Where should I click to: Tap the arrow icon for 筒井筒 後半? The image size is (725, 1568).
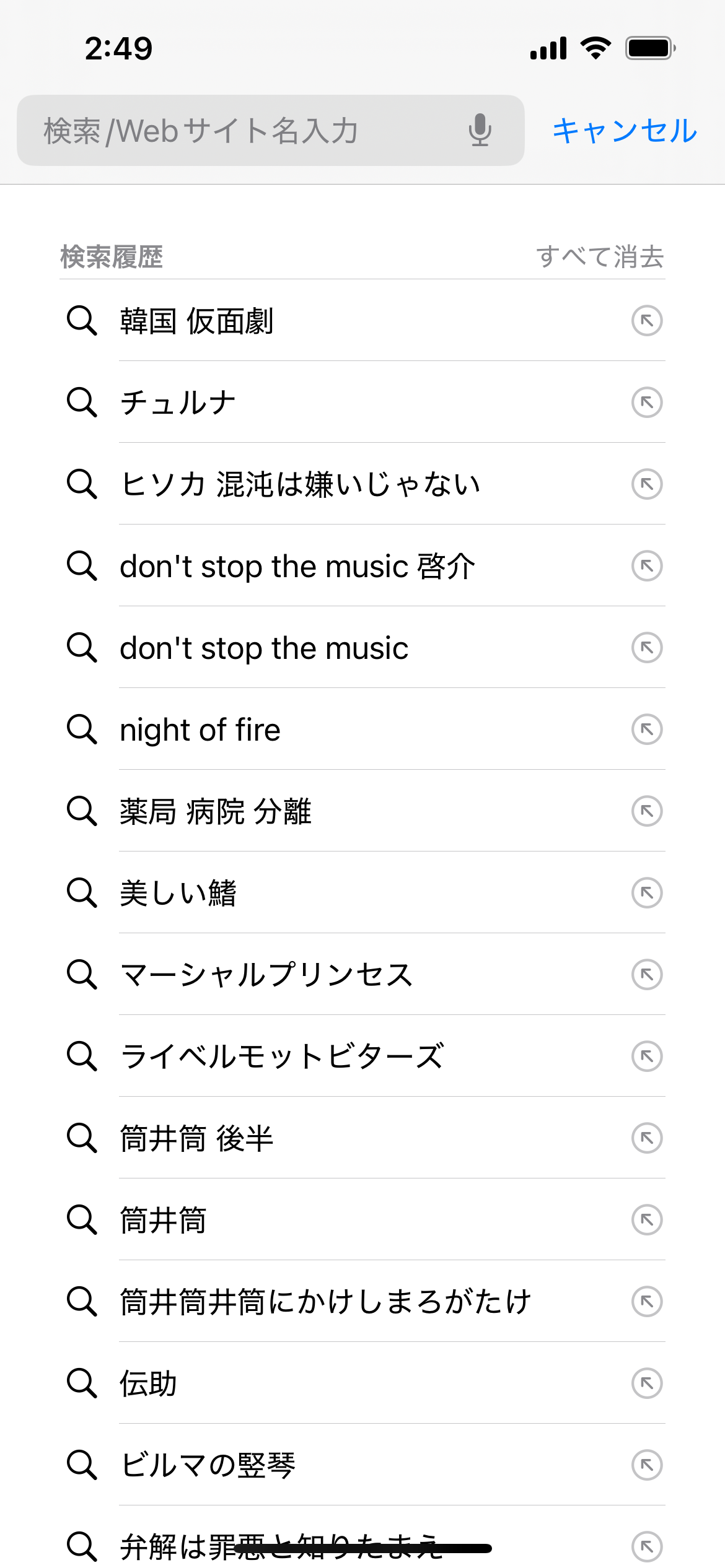point(647,1138)
